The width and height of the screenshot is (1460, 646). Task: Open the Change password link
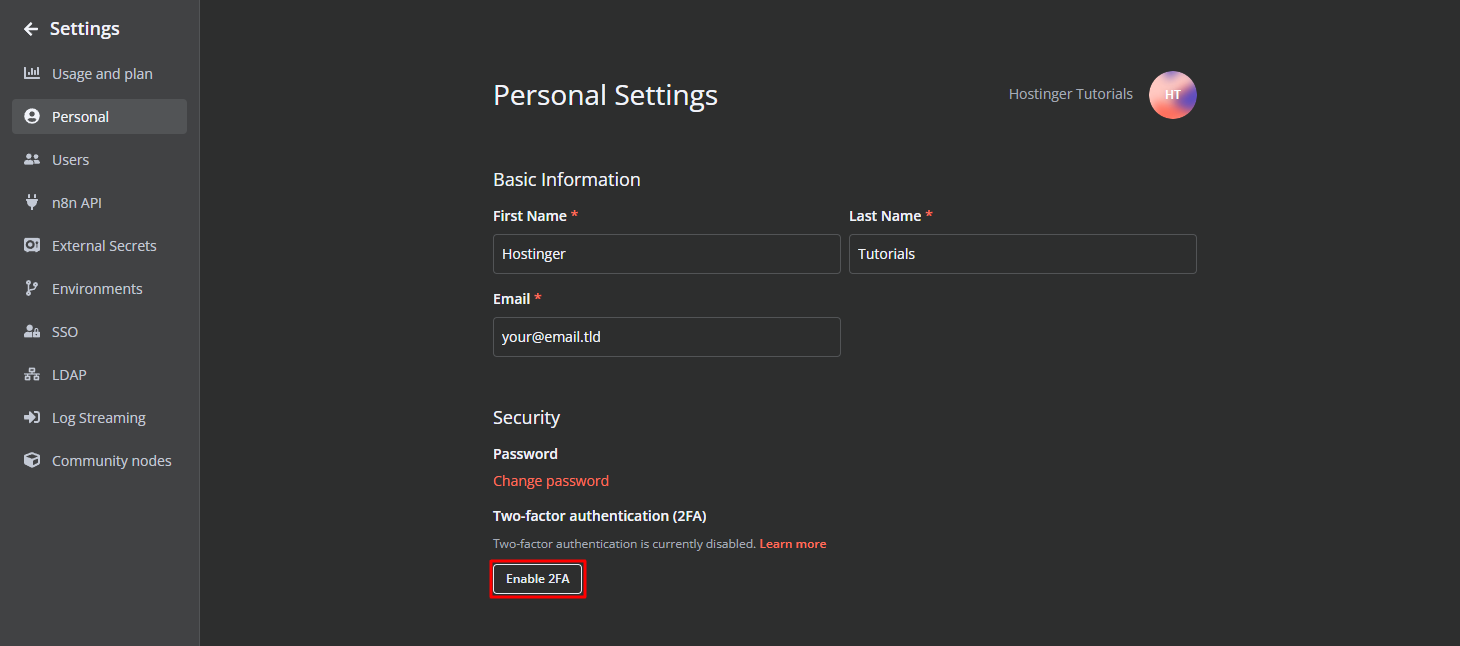550,480
